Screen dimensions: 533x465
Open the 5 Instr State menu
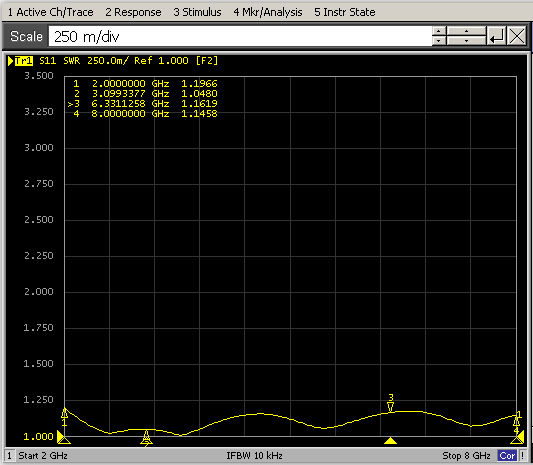345,12
